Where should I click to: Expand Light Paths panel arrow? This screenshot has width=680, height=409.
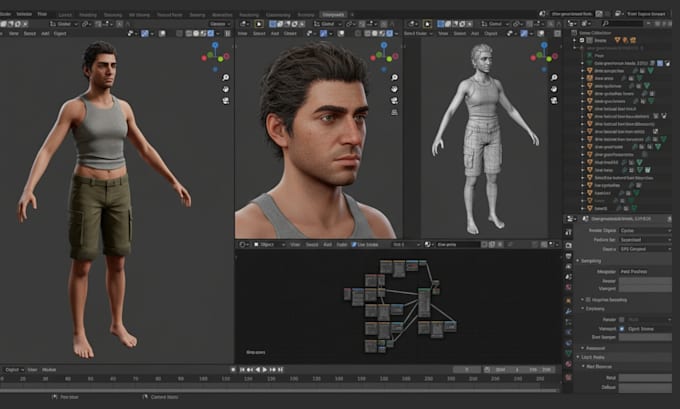tap(578, 357)
